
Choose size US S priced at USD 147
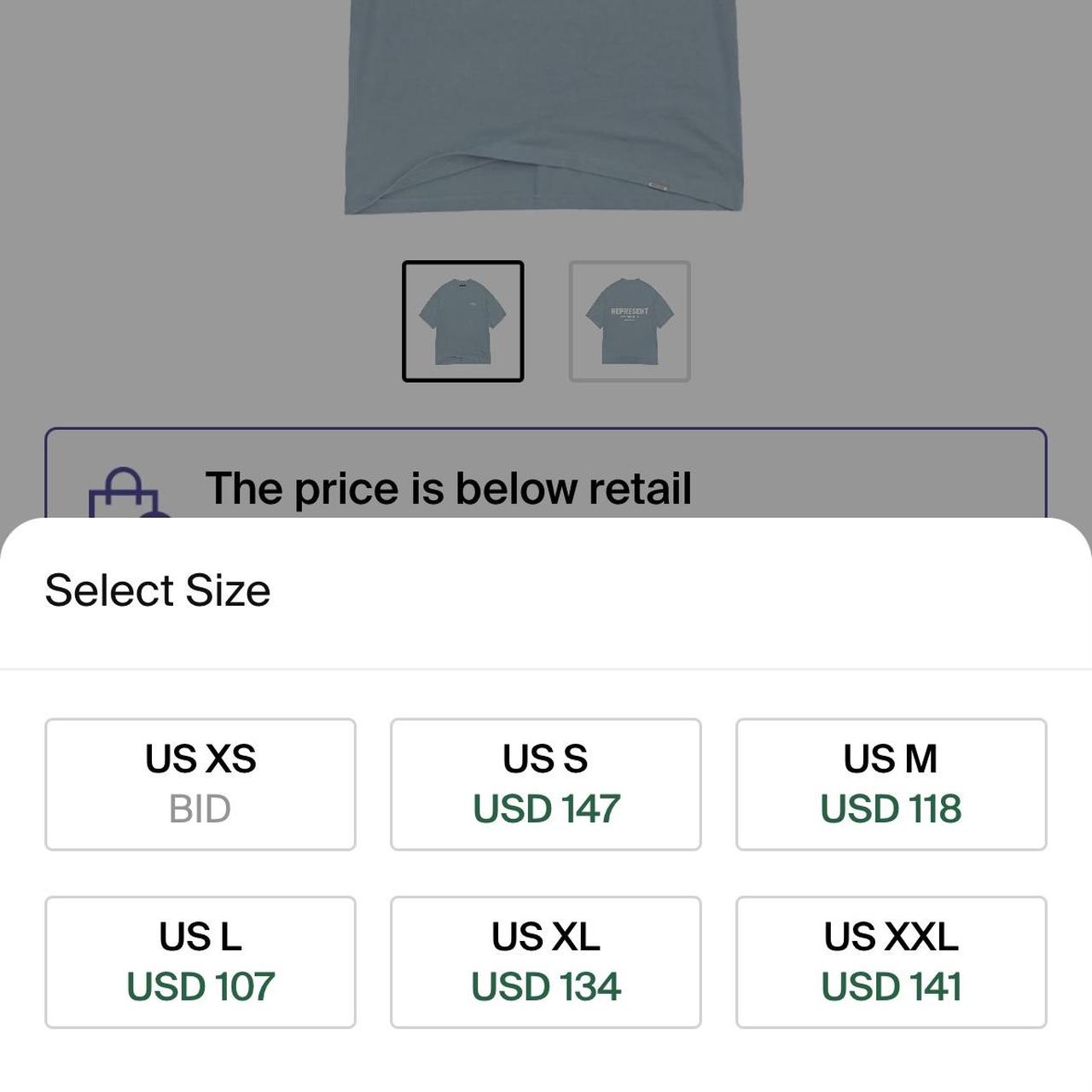pyautogui.click(x=546, y=783)
